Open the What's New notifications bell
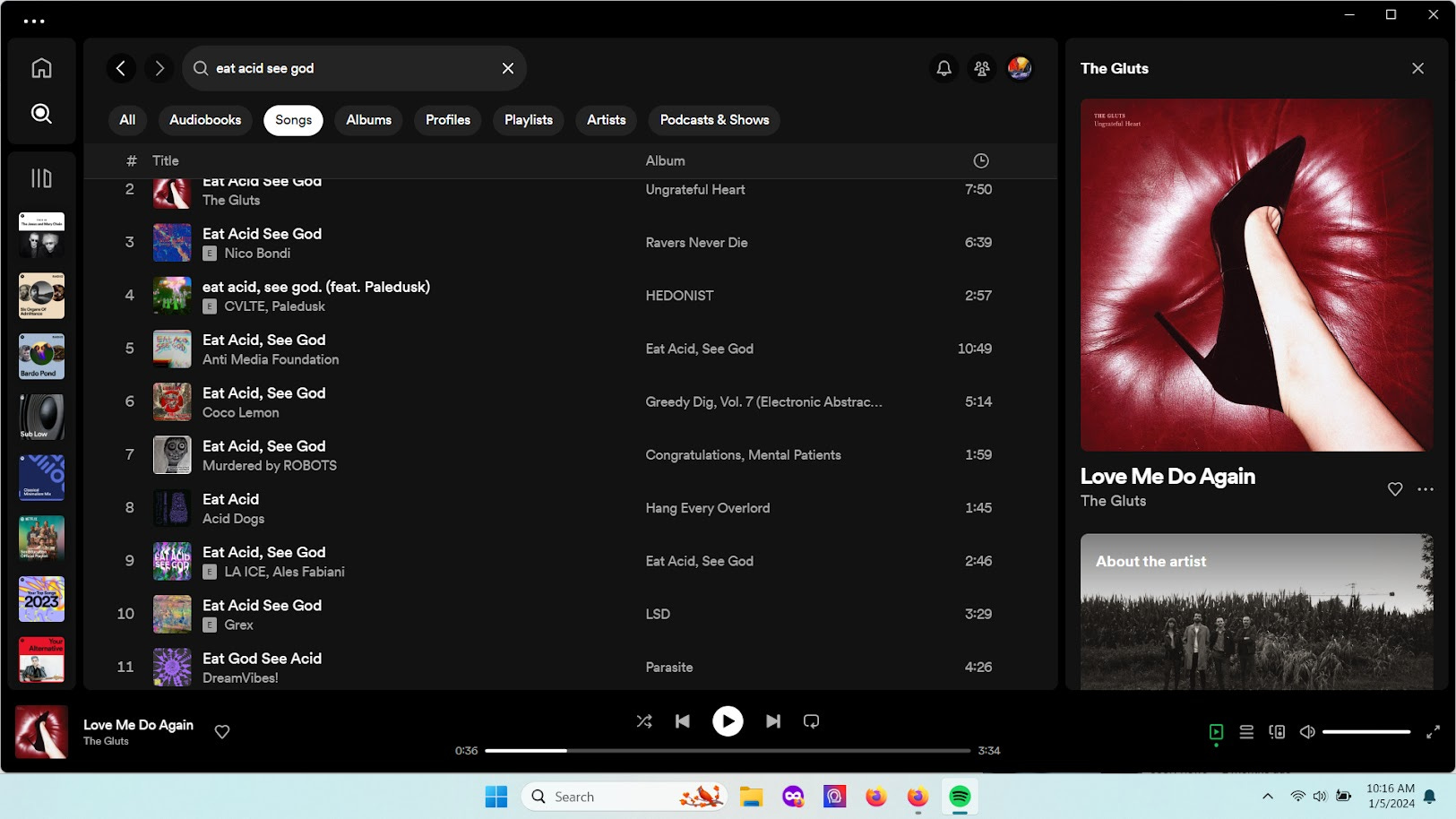Image resolution: width=1456 pixels, height=819 pixels. pos(944,68)
